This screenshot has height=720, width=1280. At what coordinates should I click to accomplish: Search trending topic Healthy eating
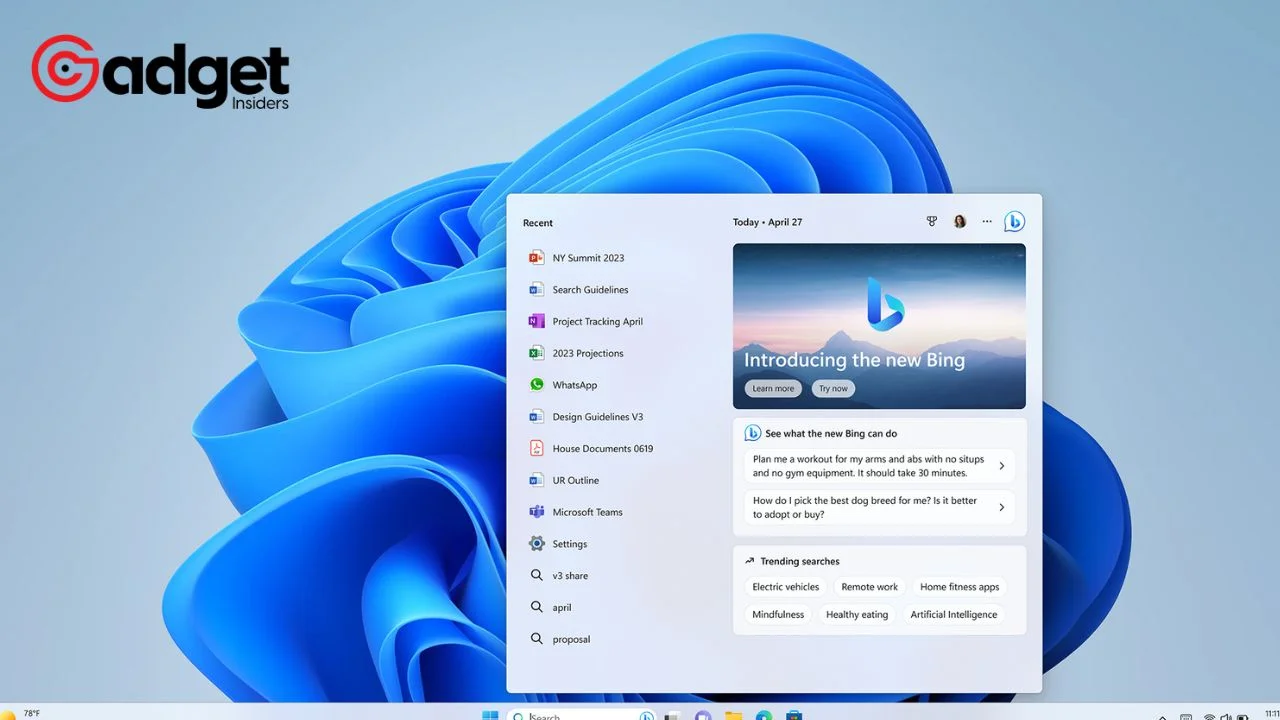tap(857, 615)
